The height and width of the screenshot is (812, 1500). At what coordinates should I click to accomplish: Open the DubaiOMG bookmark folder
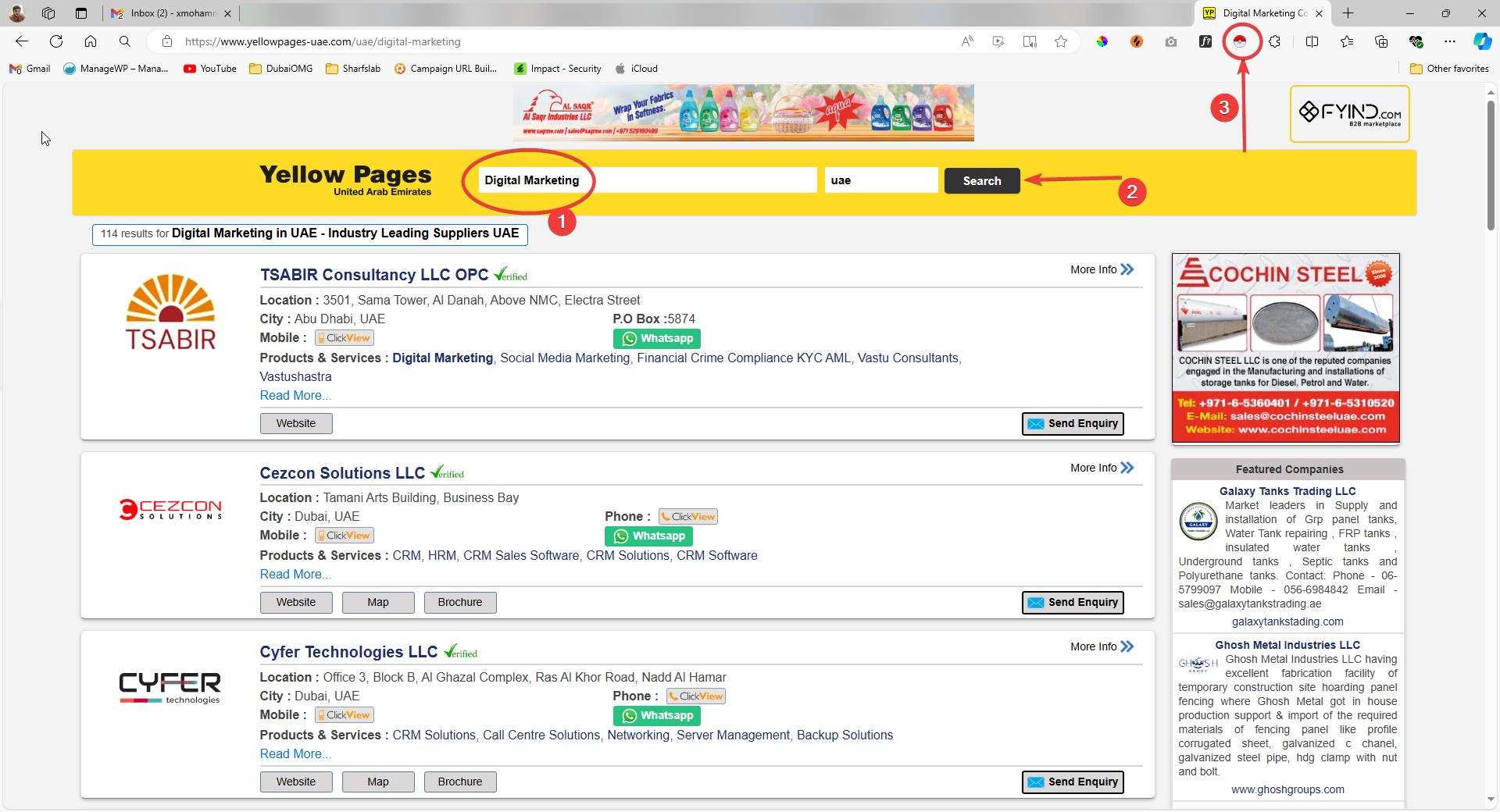point(281,69)
